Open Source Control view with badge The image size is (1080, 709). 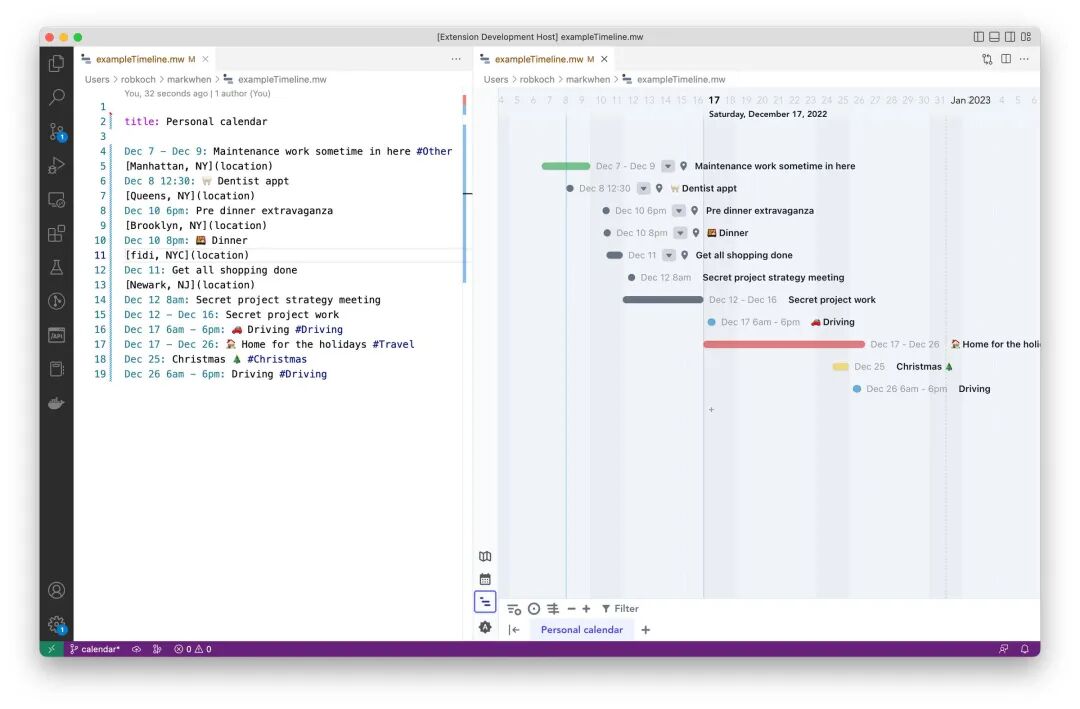click(x=56, y=132)
